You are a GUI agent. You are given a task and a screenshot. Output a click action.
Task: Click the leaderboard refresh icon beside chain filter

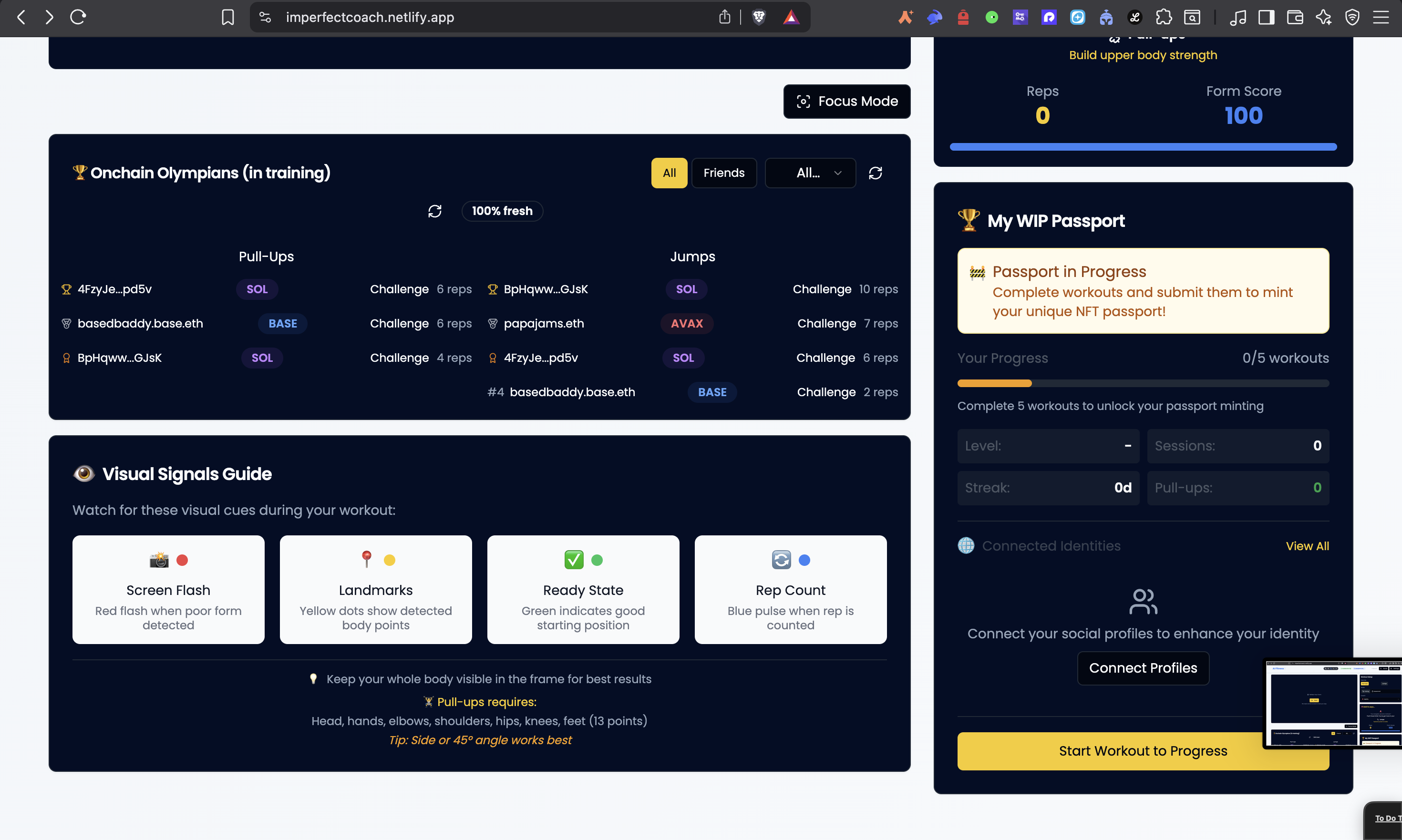point(876,173)
